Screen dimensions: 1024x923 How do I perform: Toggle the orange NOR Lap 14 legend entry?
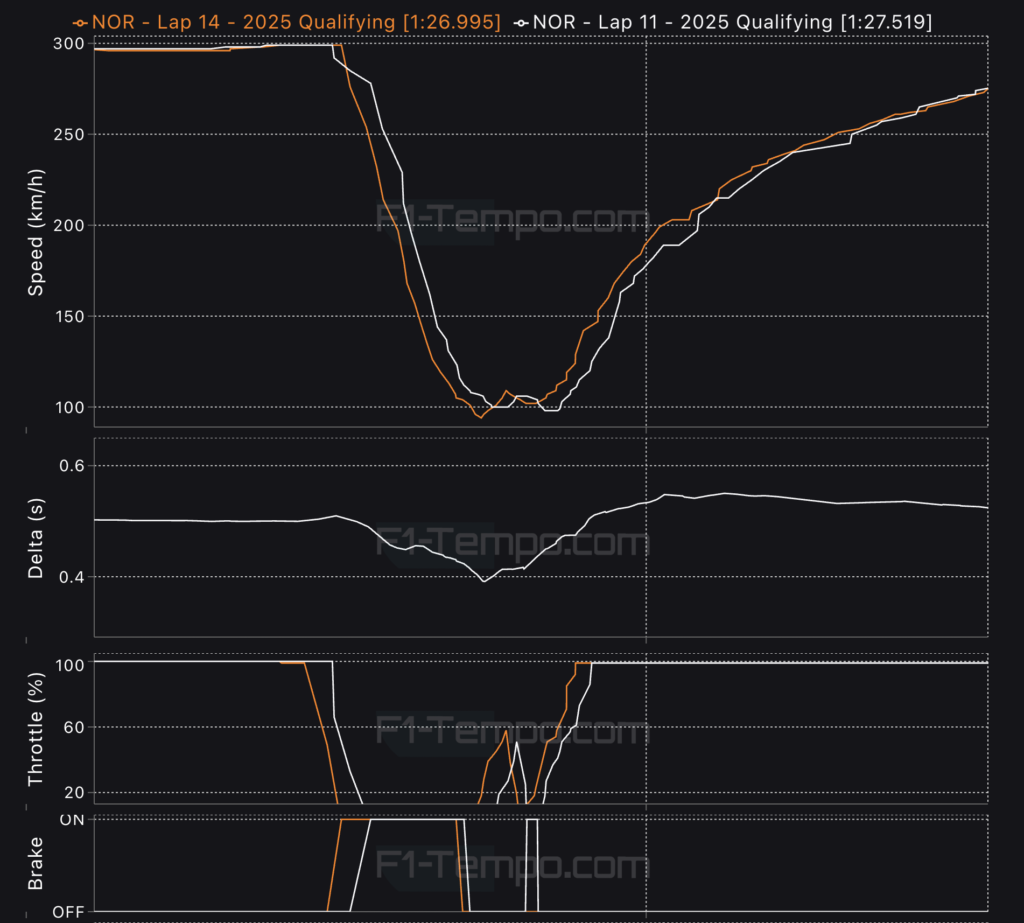tap(287, 22)
